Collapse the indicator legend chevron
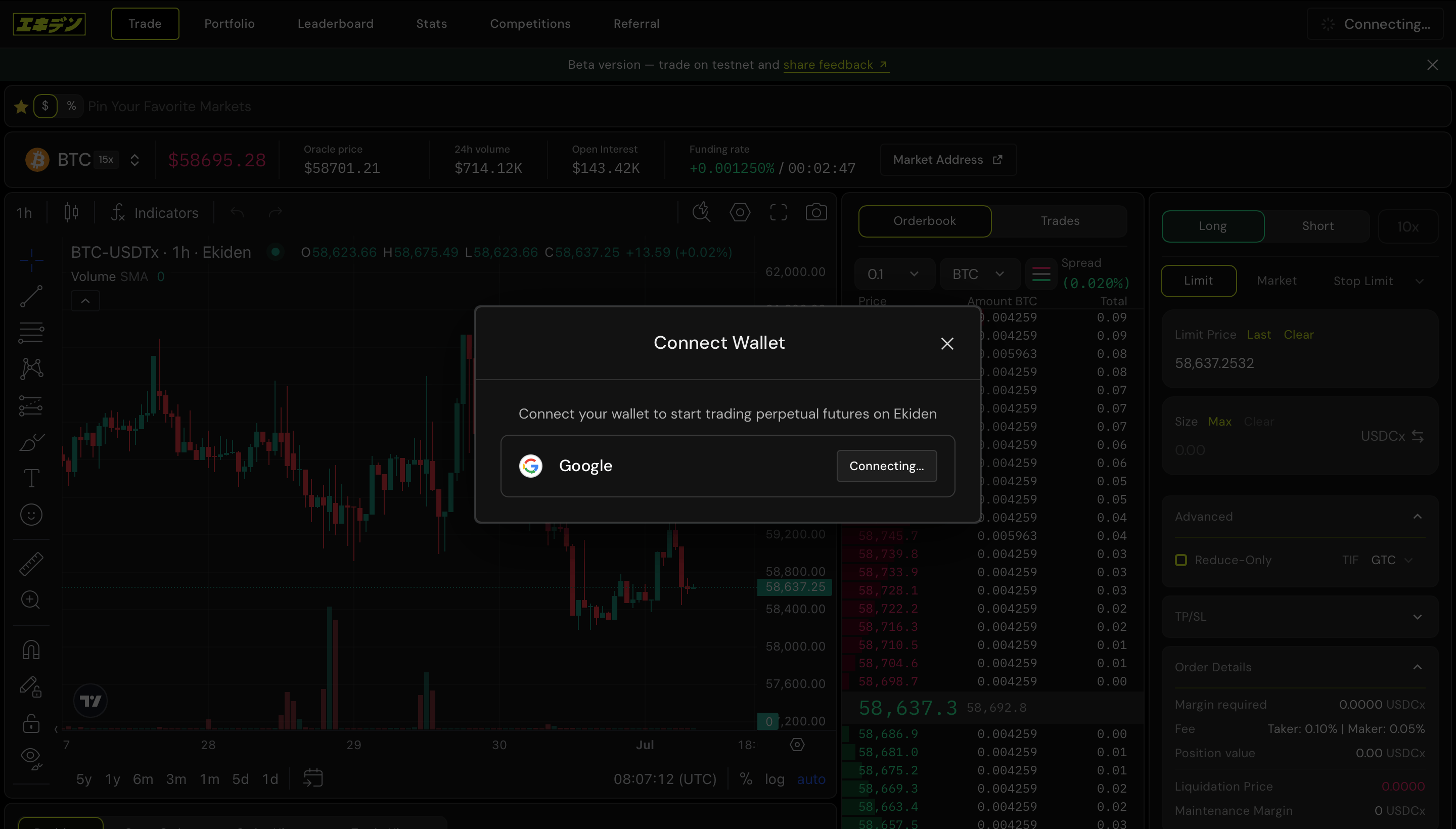Screen dimensions: 1456x829 coord(85,301)
